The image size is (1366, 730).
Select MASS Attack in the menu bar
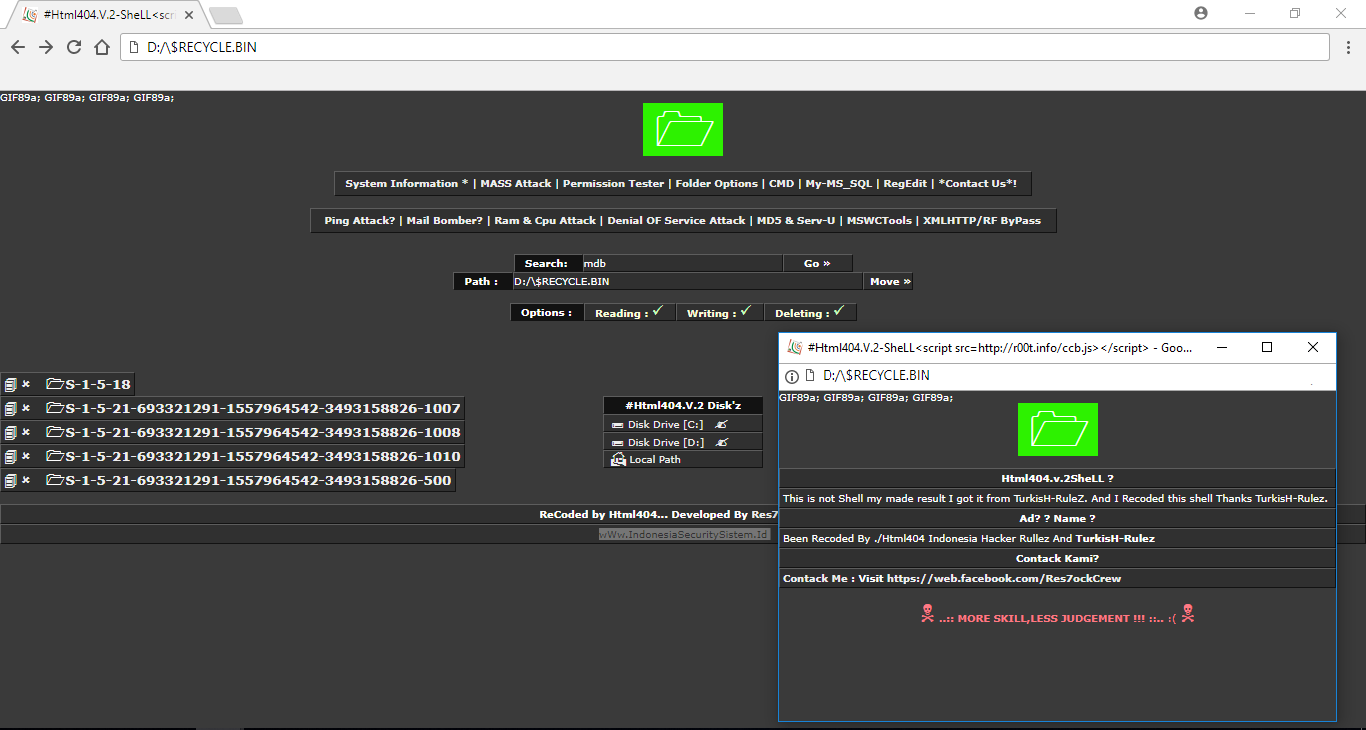tap(516, 184)
